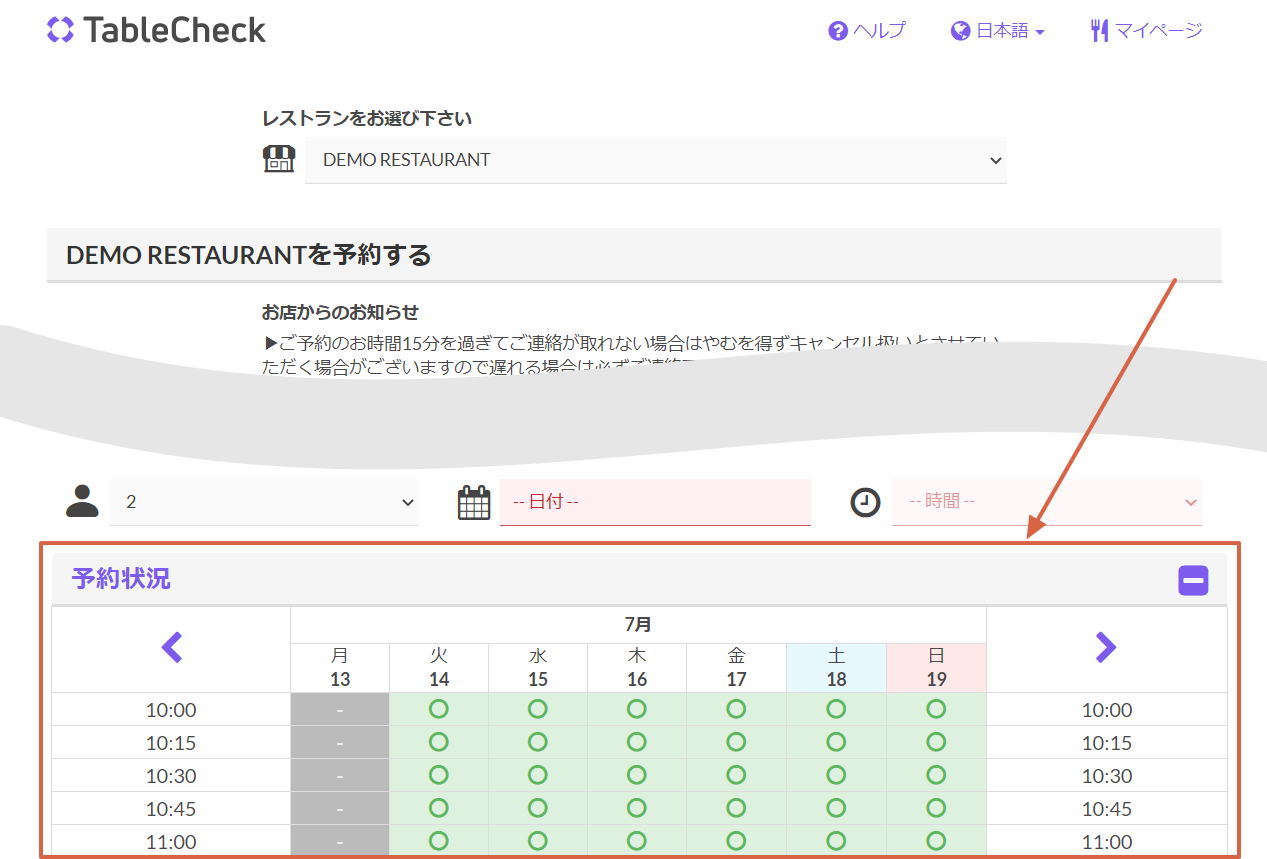The width and height of the screenshot is (1267, 859).
Task: Select the 土 18 column header
Action: [x=837, y=668]
